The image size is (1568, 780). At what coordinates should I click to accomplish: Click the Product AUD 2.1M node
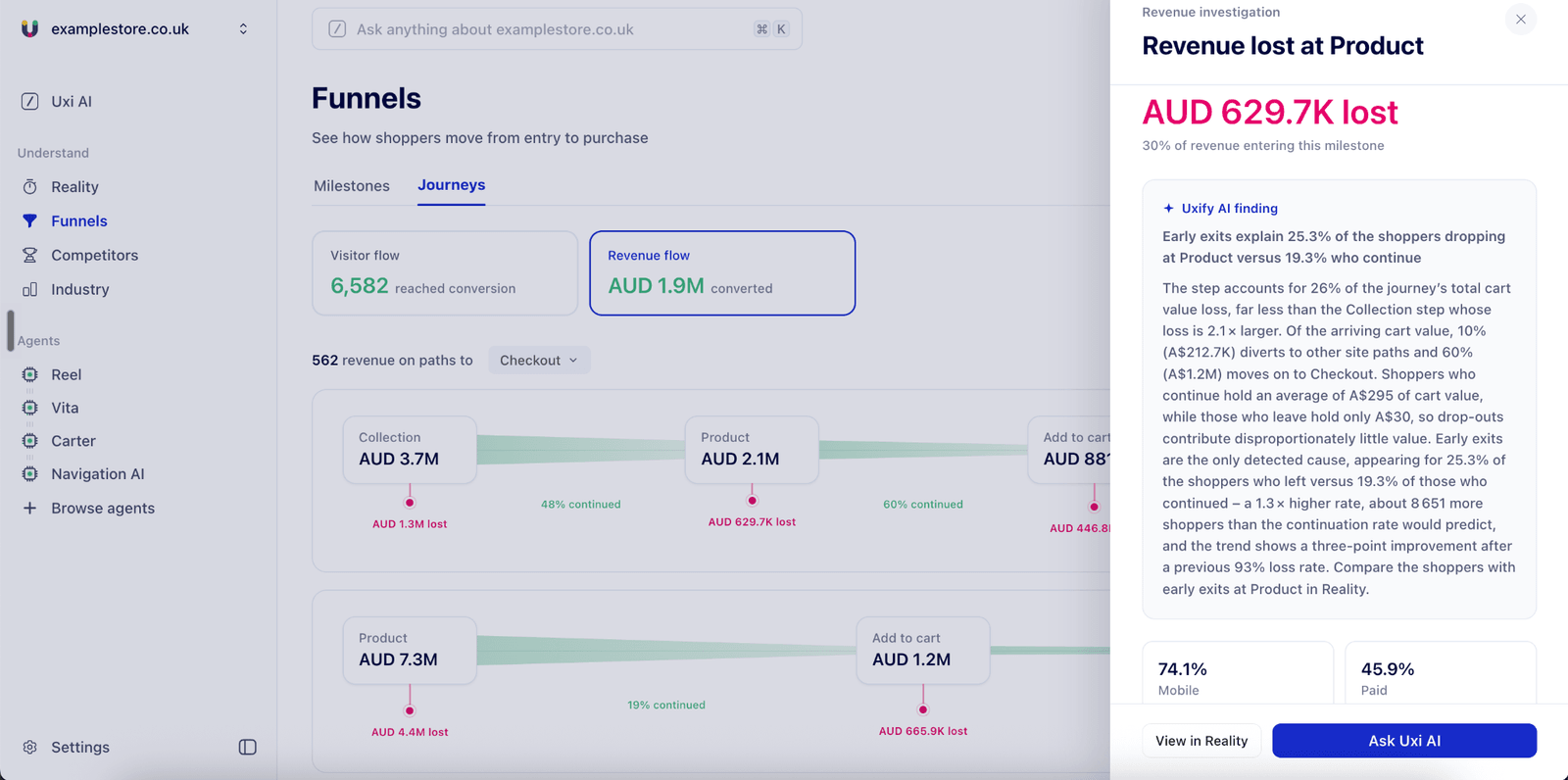752,450
